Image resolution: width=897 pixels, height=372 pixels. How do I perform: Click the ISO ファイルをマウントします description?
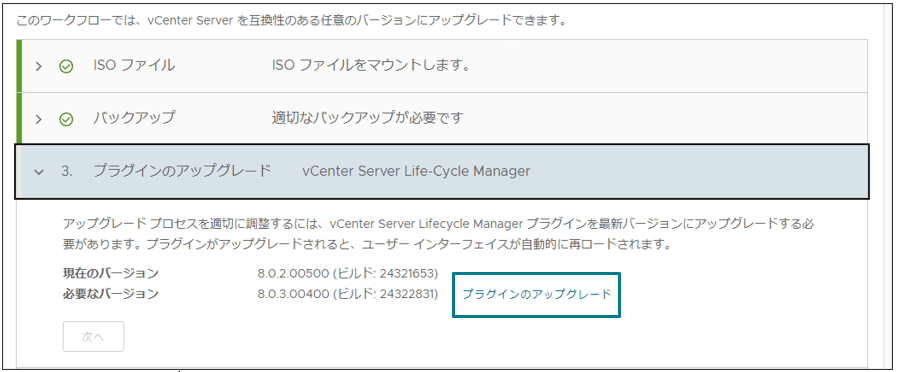coord(371,66)
